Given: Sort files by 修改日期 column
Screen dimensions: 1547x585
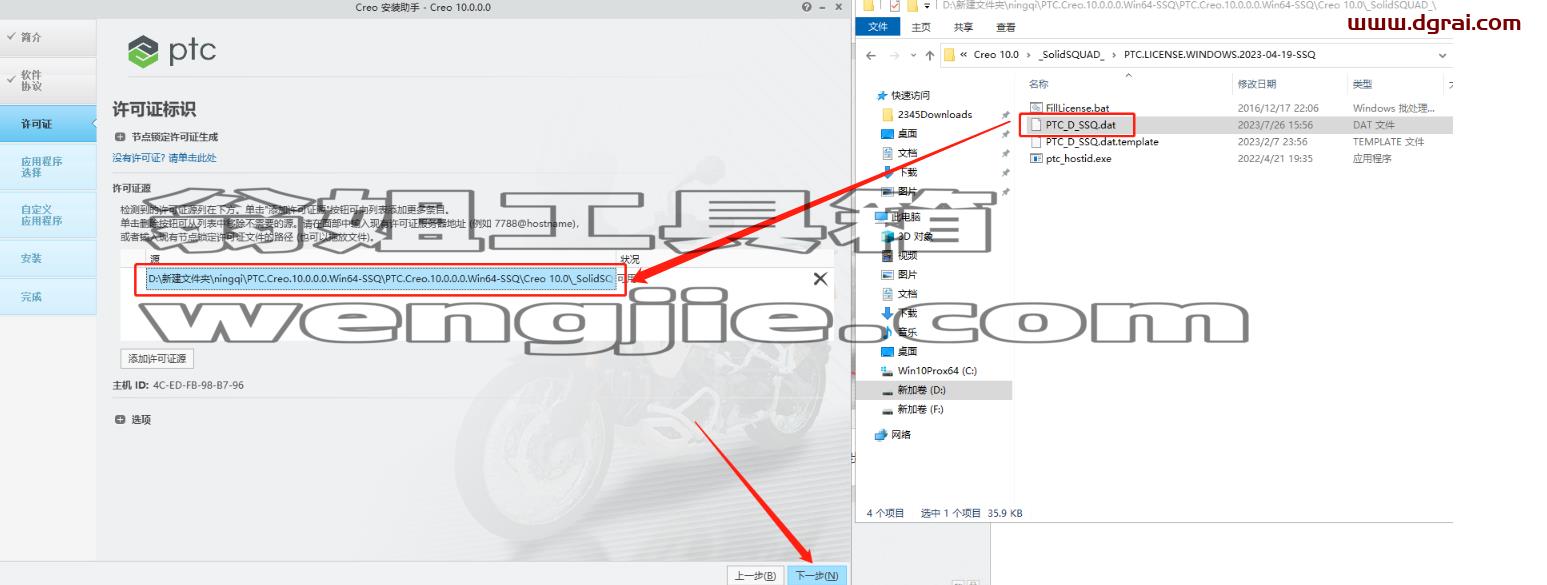Looking at the screenshot, I should point(1257,84).
